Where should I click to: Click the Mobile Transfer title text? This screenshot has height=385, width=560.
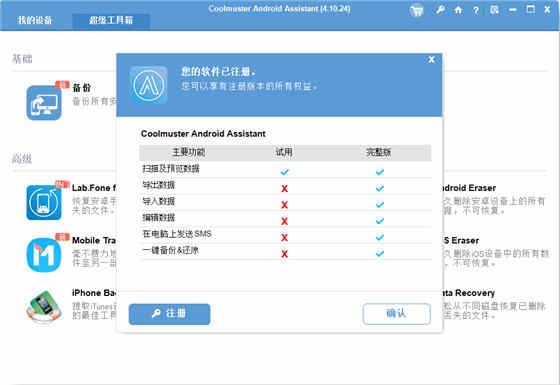94,240
